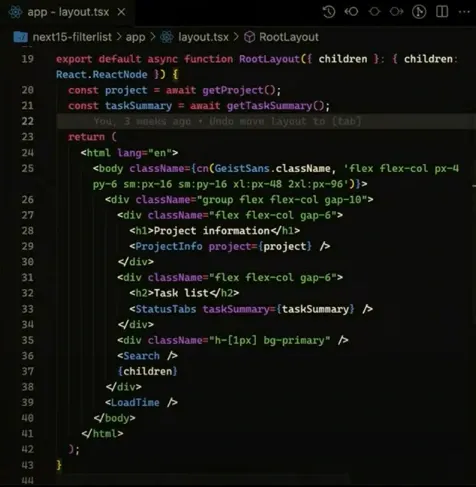
Task: Open the layout.tsx breadcrumb
Action: pos(203,37)
